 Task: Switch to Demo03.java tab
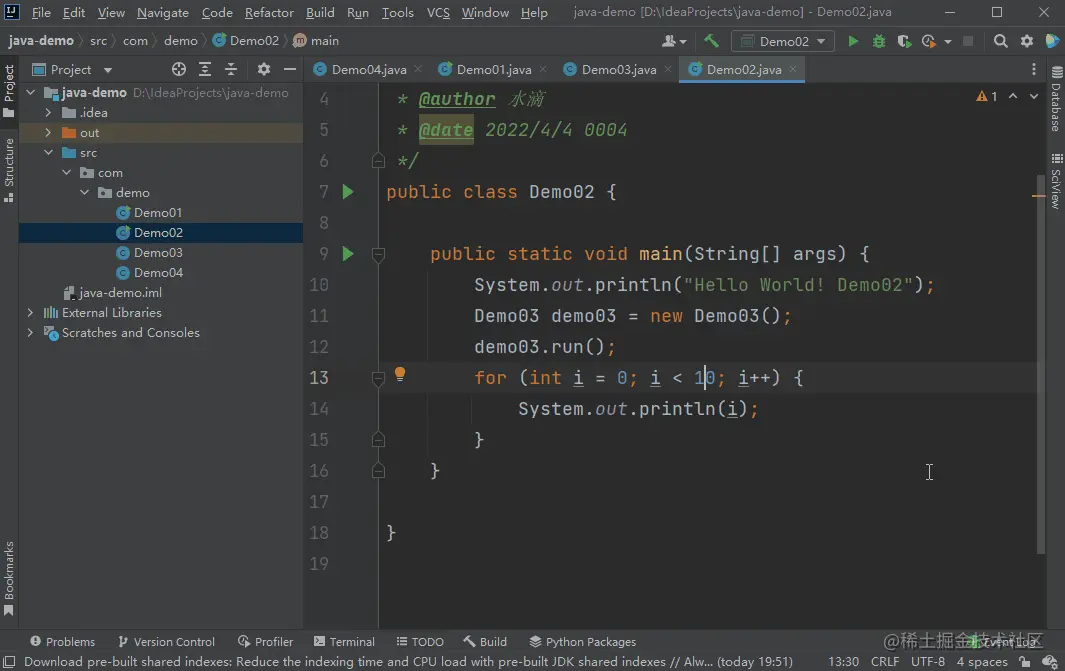(618, 69)
